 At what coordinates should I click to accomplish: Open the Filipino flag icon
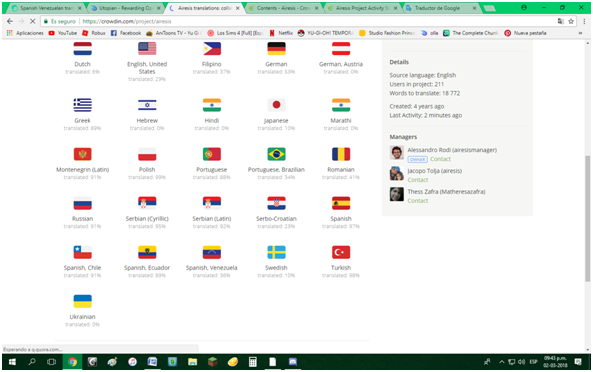[x=212, y=49]
